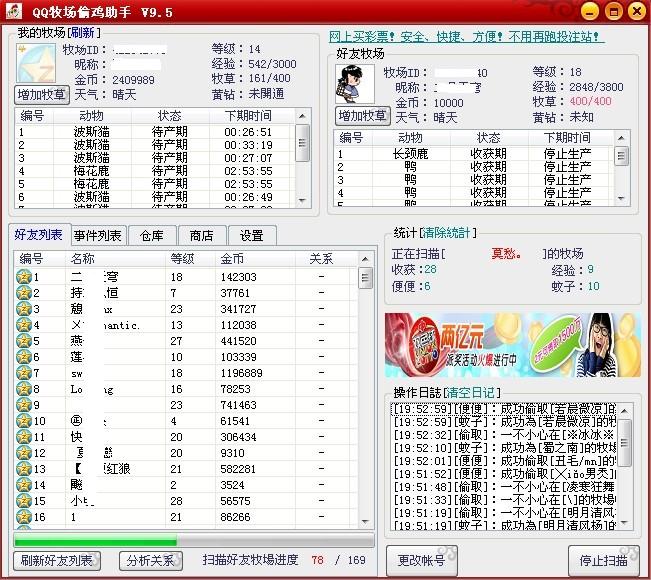Screen dimensions: 651x580
Task: Select friend row with 1196889 coins
Action: click(186, 373)
